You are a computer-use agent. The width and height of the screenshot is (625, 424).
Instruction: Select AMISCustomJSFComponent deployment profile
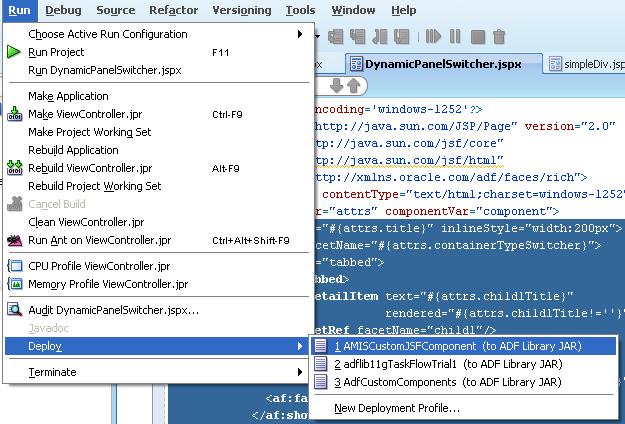462,346
